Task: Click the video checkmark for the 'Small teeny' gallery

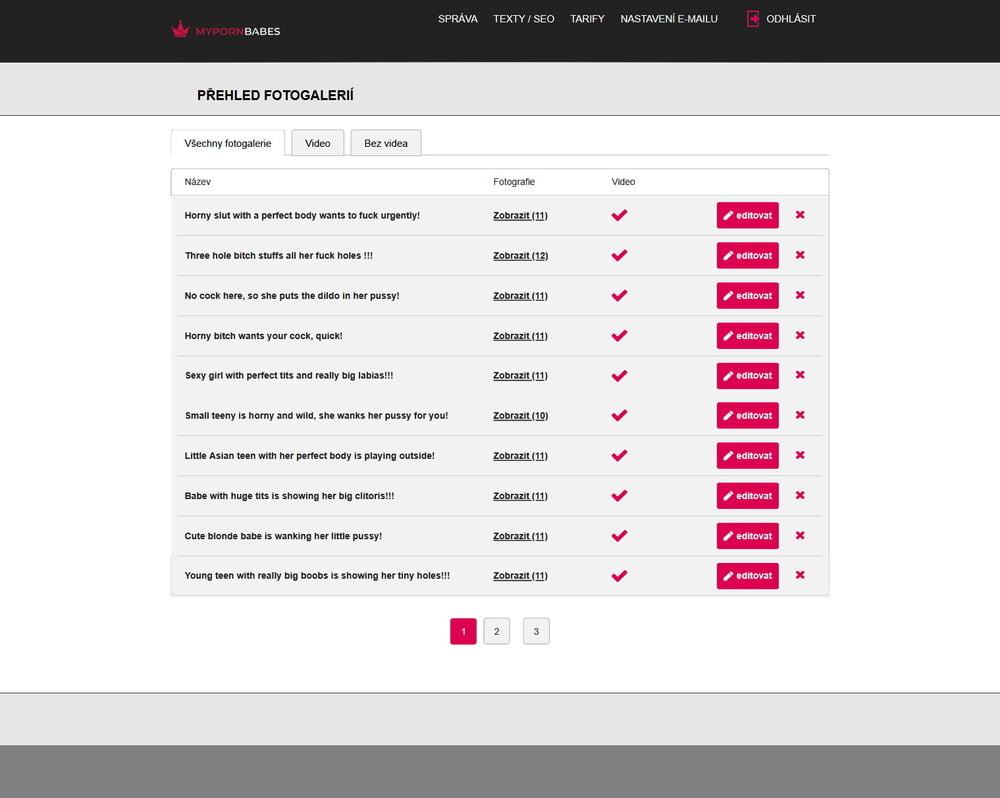Action: (x=619, y=415)
